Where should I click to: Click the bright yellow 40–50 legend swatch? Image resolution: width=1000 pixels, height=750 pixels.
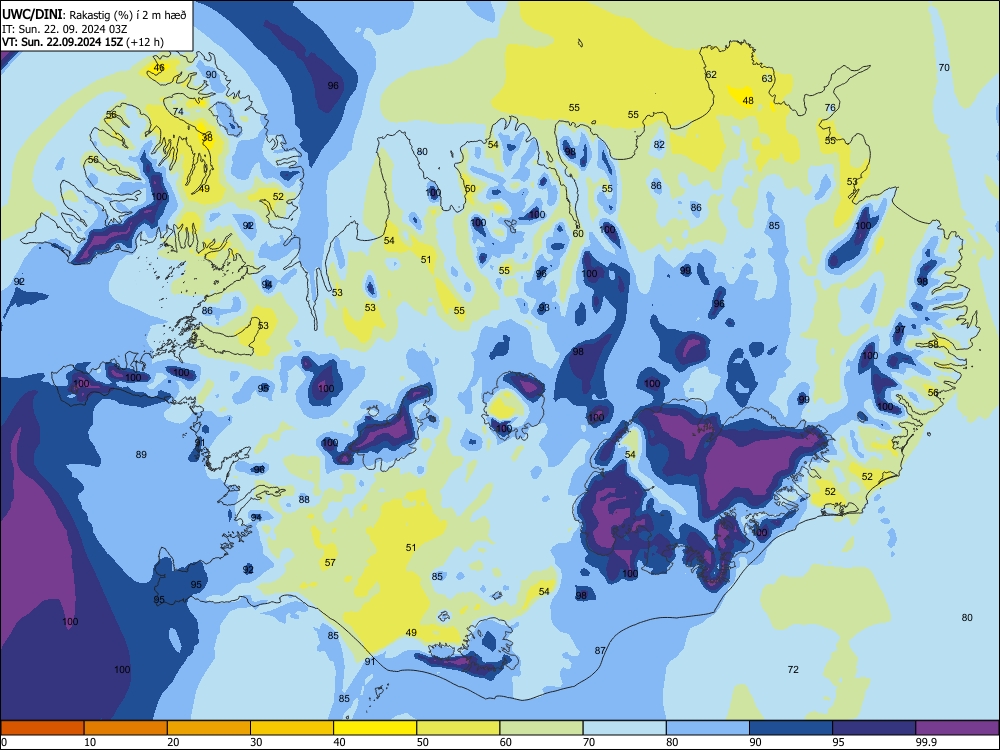coord(375,728)
